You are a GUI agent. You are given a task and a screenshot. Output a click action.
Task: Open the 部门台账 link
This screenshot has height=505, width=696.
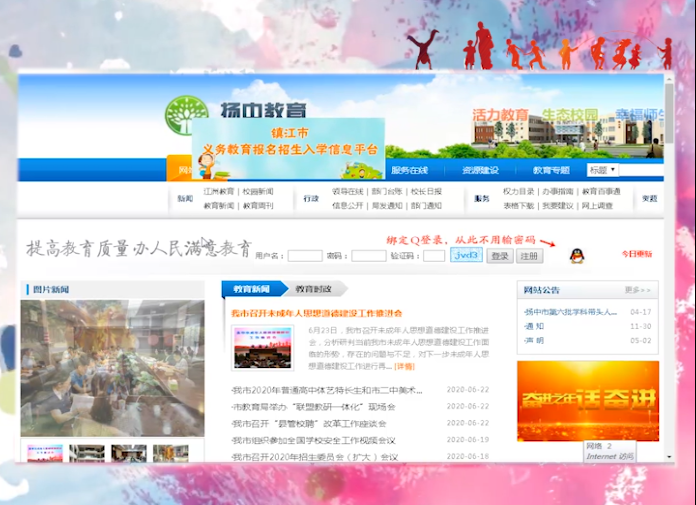(x=387, y=192)
